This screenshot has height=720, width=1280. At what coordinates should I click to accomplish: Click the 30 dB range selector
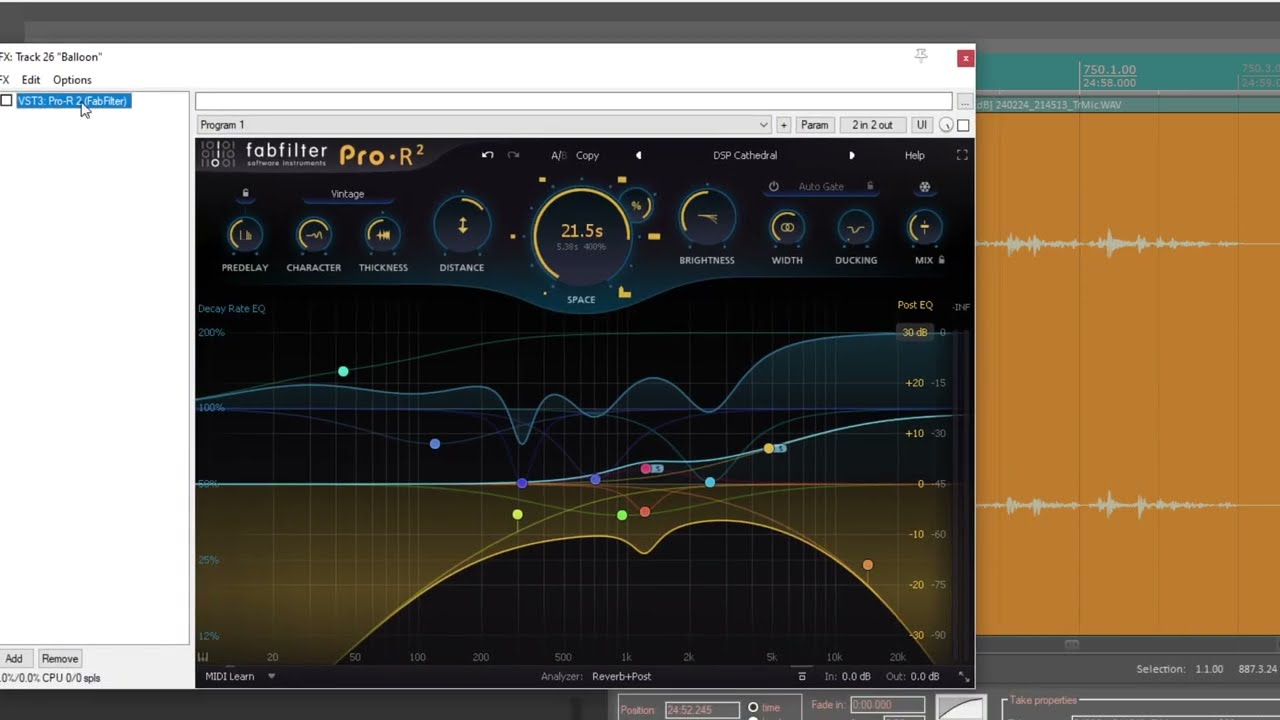pos(915,332)
